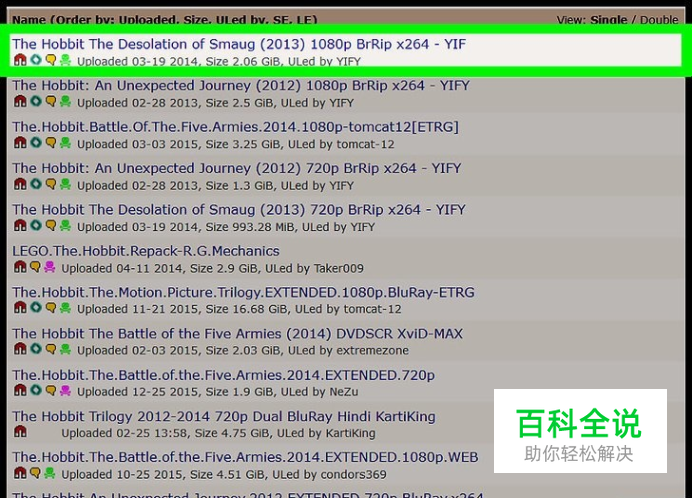Open uploader tomcat-12 on 3.25 GiB row
The image size is (692, 498).
365,144
